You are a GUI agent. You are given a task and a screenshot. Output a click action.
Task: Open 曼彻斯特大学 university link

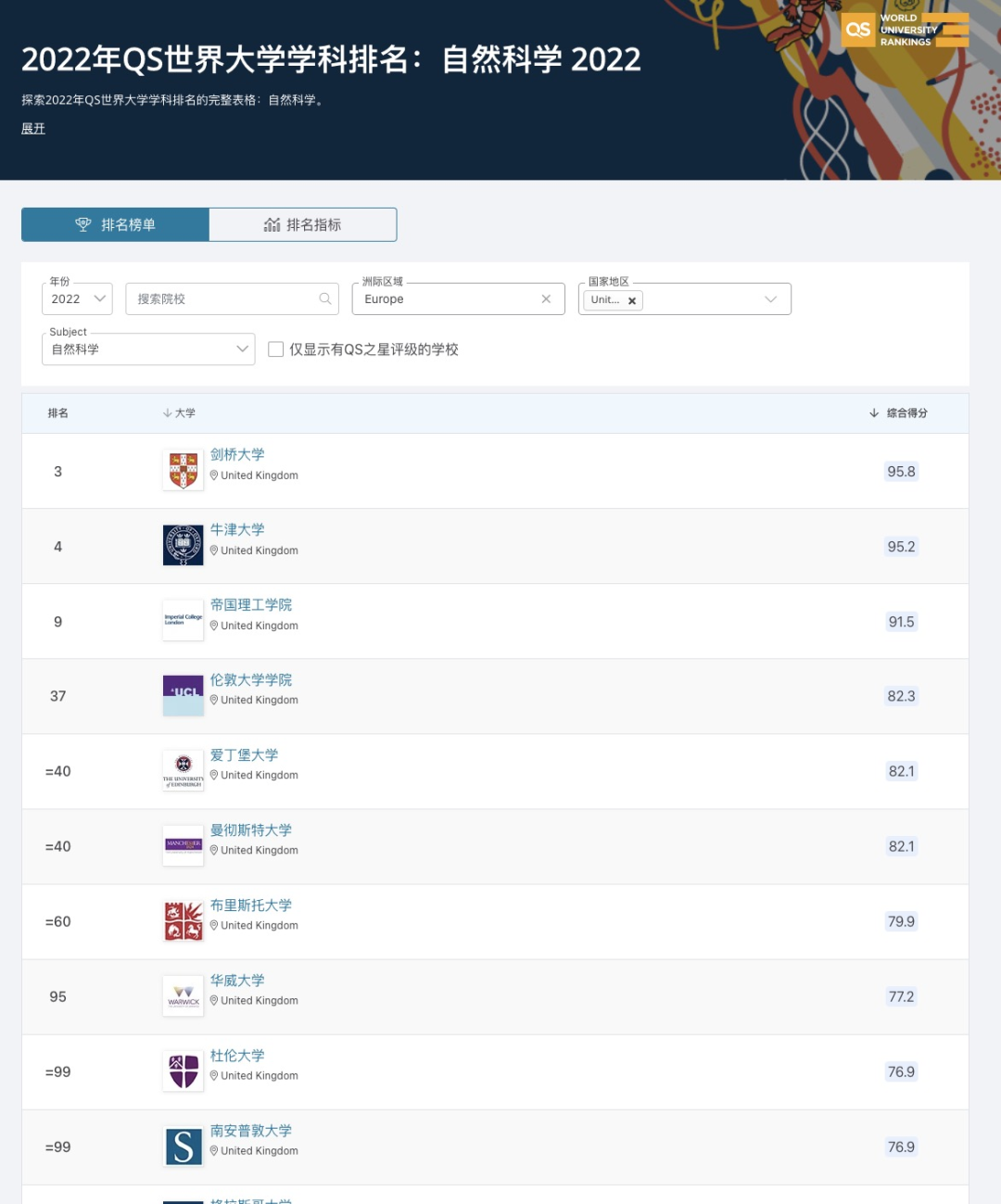[x=251, y=830]
